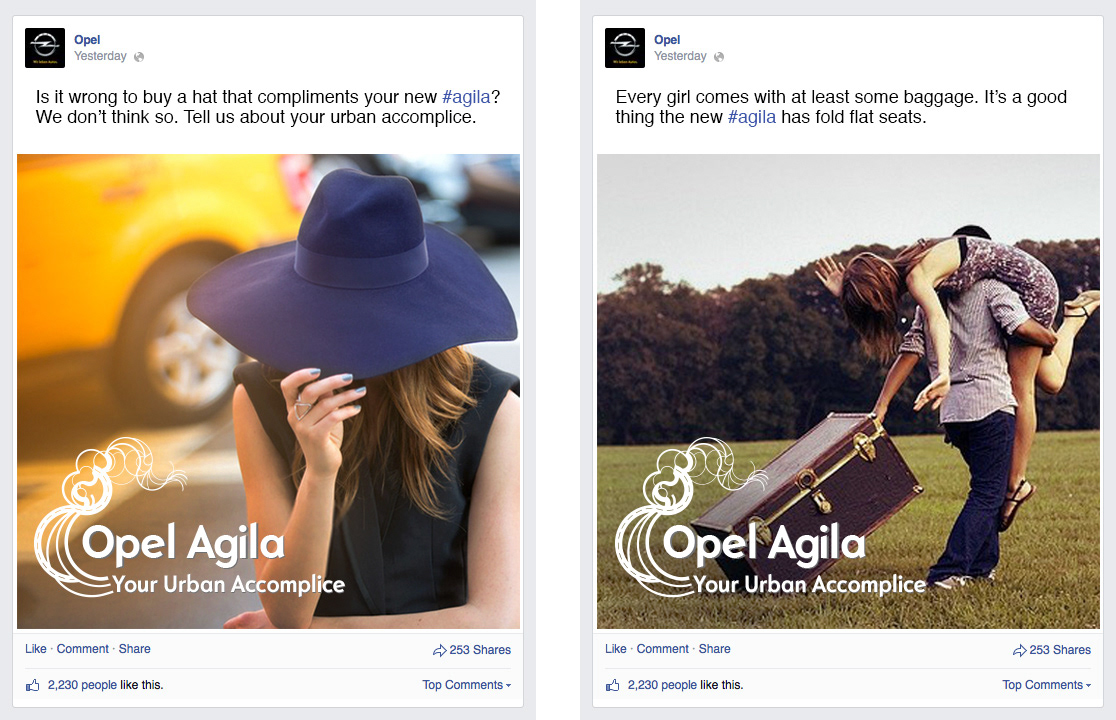
Task: Click thumbs-up icon on right post
Action: pyautogui.click(x=613, y=685)
